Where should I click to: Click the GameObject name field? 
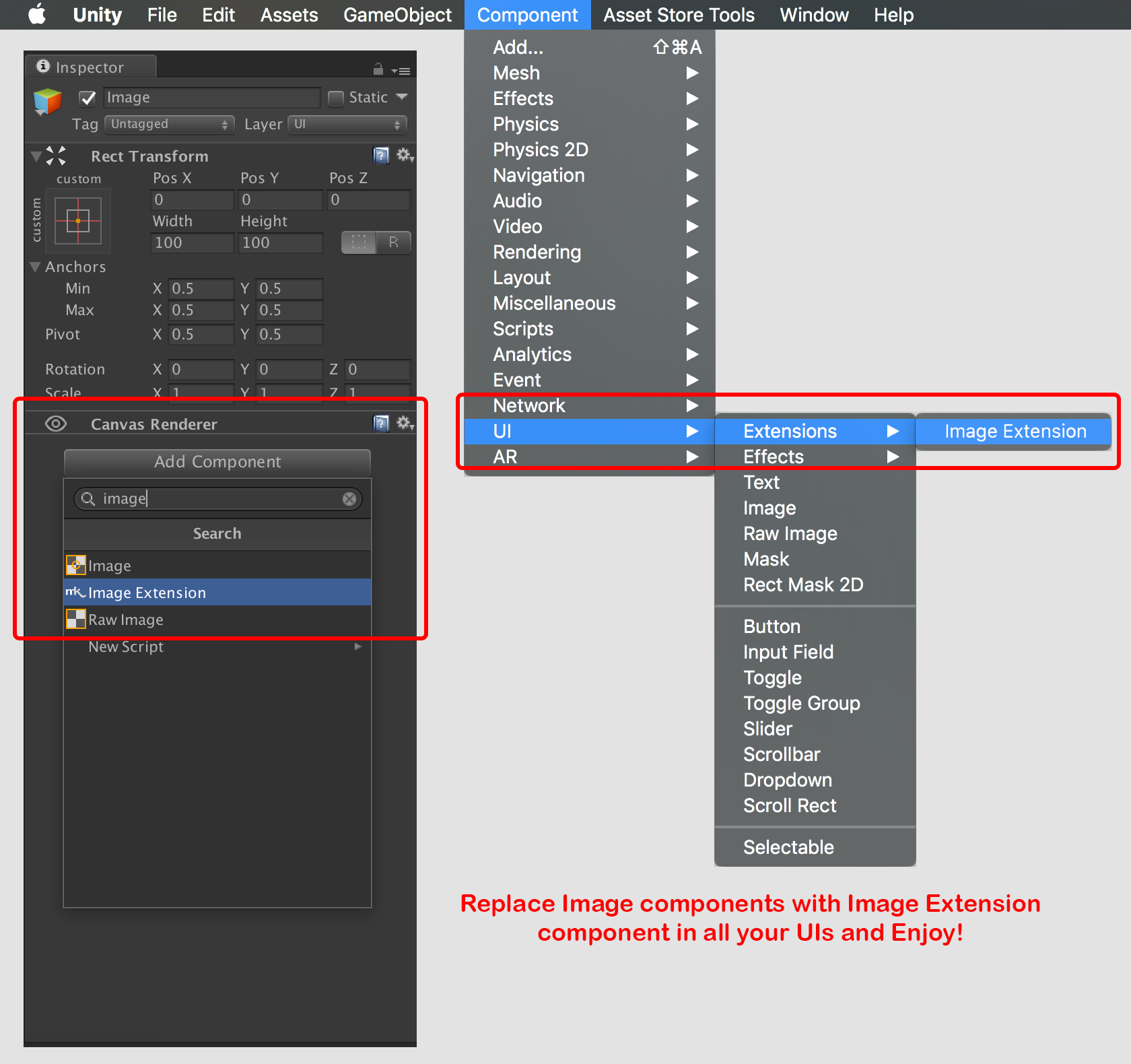pos(212,98)
